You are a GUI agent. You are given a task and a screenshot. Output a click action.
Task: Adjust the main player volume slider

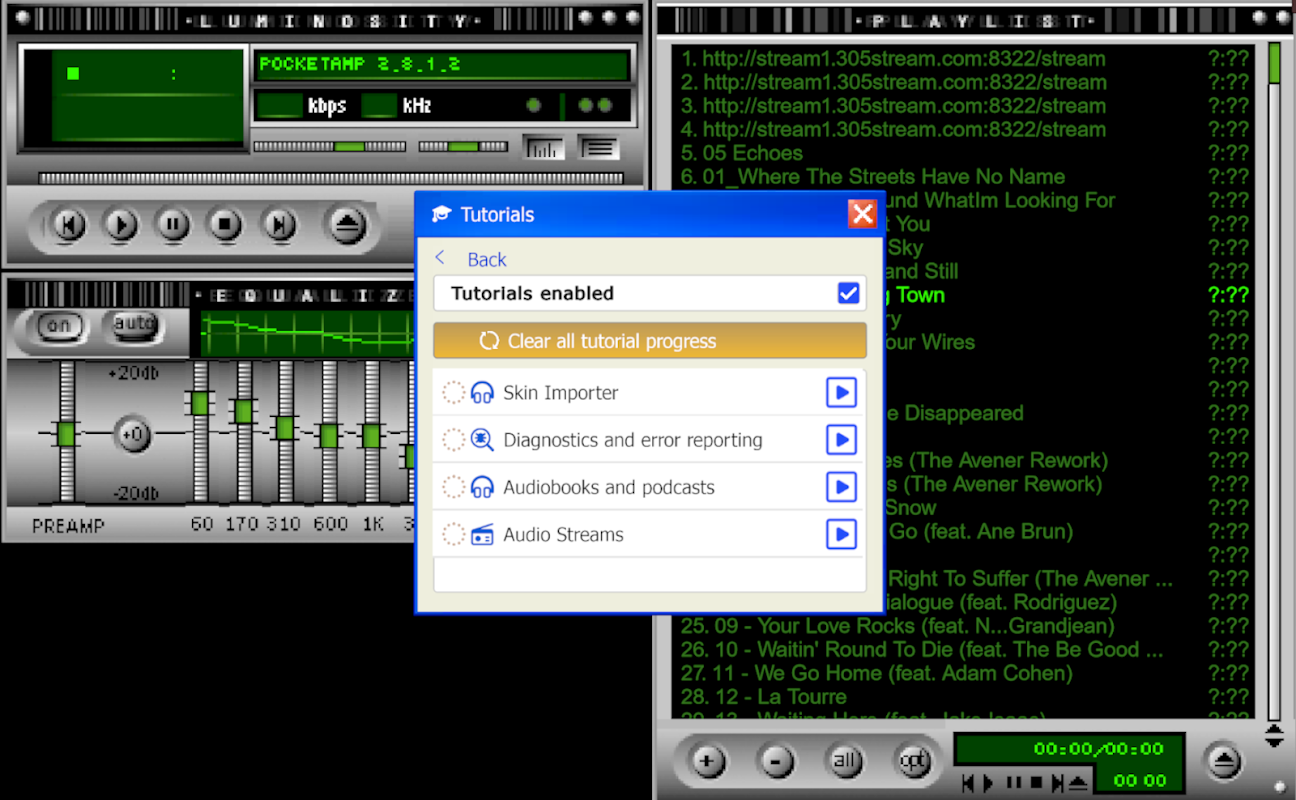click(329, 147)
